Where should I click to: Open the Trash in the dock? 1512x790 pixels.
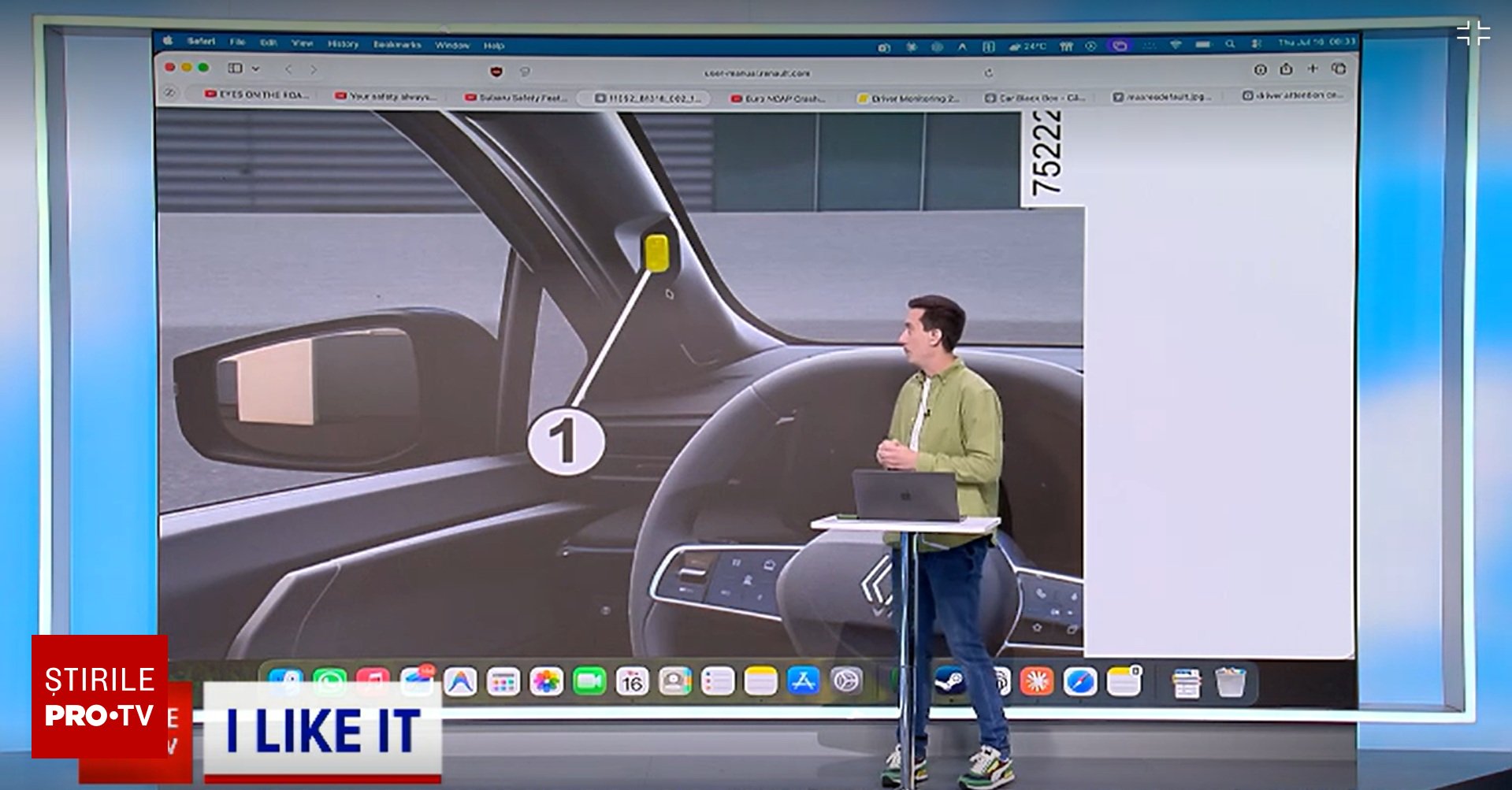1230,682
